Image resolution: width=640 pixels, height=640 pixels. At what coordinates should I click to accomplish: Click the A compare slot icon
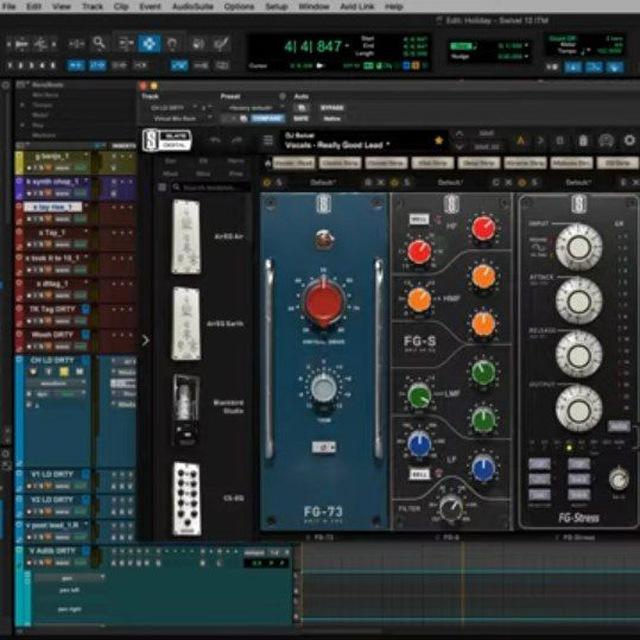click(521, 140)
